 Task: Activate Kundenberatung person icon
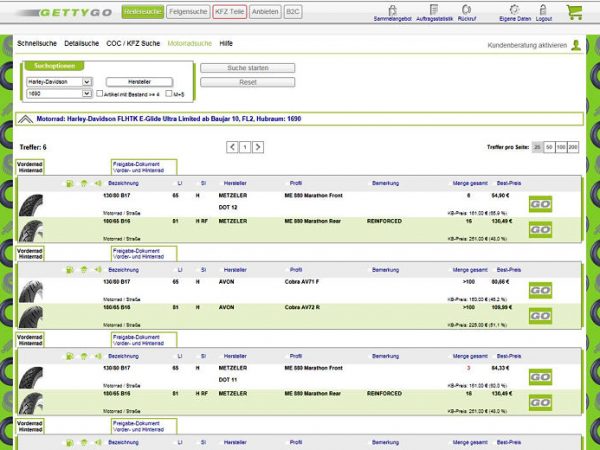coord(576,45)
